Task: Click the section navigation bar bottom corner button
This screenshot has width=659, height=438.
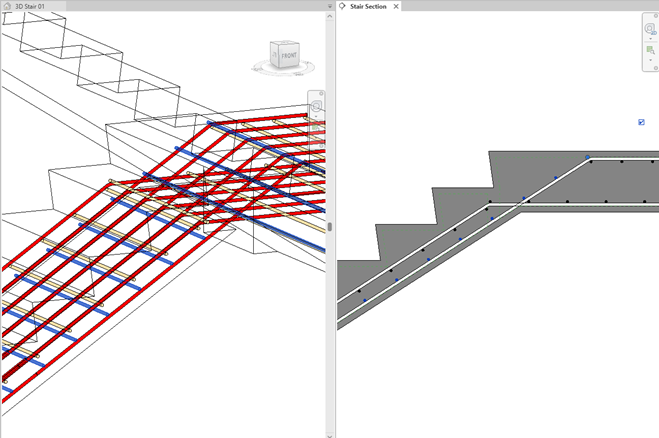Action: [654, 68]
